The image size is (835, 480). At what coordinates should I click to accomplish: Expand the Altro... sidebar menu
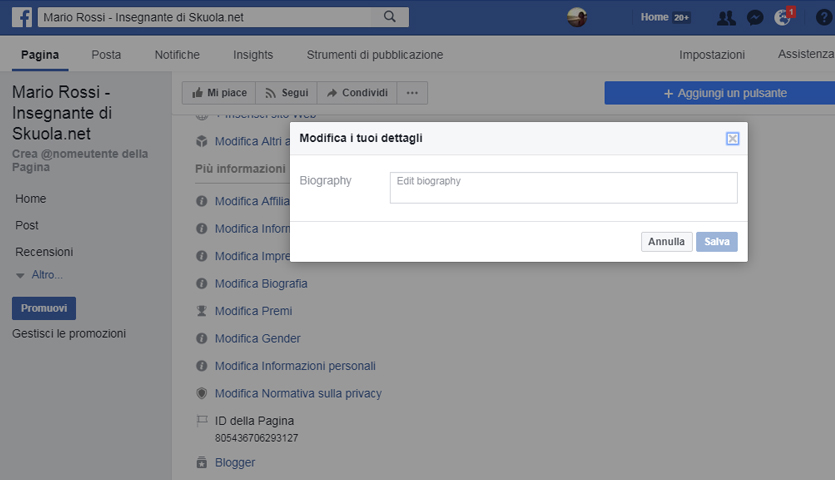[46, 275]
